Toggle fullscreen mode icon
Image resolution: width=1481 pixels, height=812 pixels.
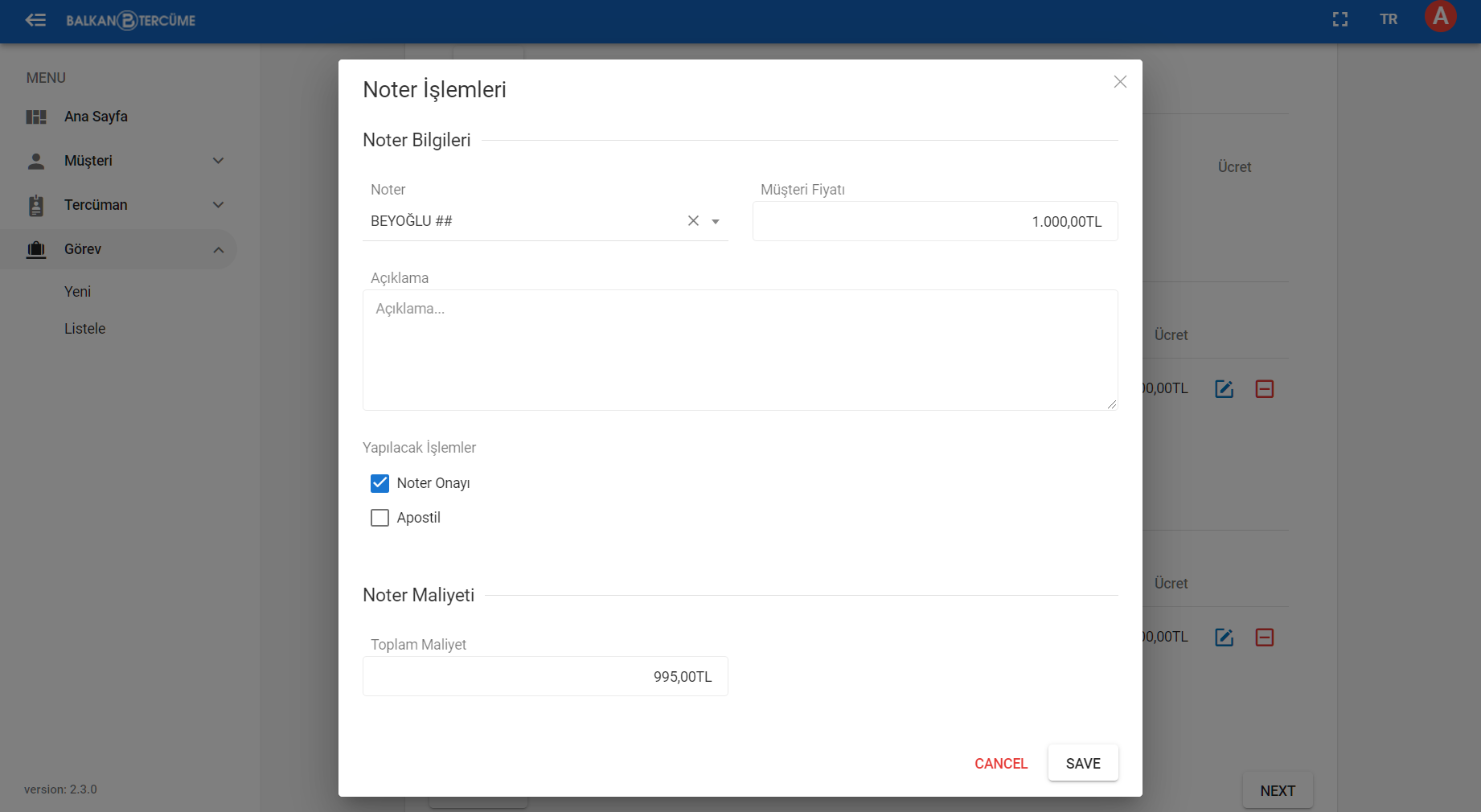click(1340, 19)
